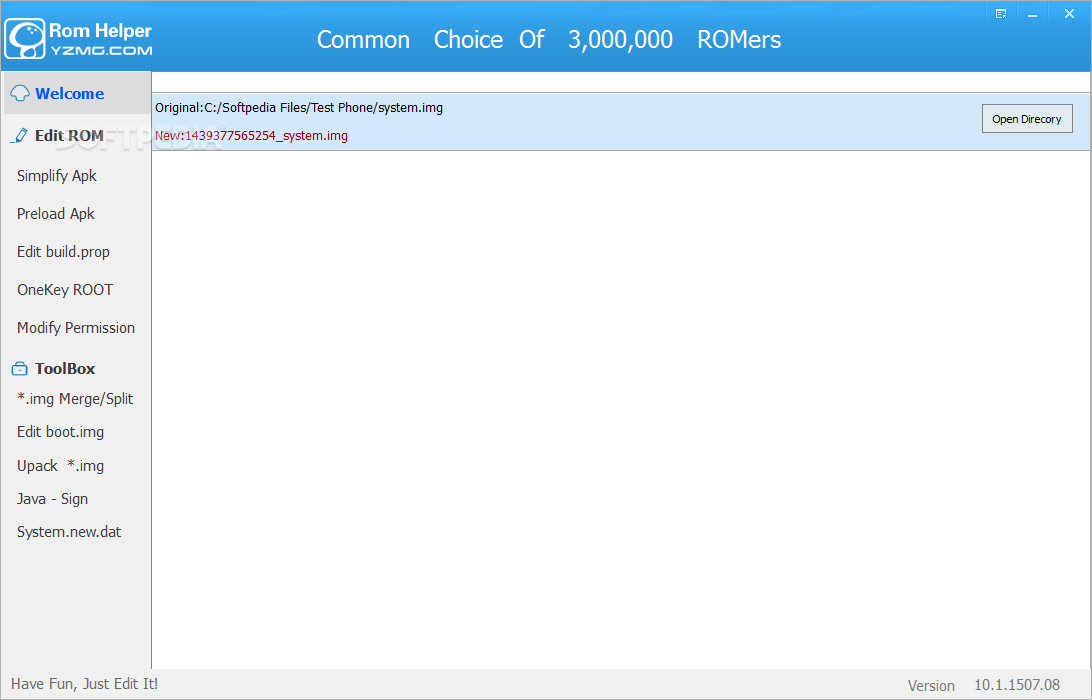Open Simplify Apk tool
1092x700 pixels.
click(x=57, y=176)
